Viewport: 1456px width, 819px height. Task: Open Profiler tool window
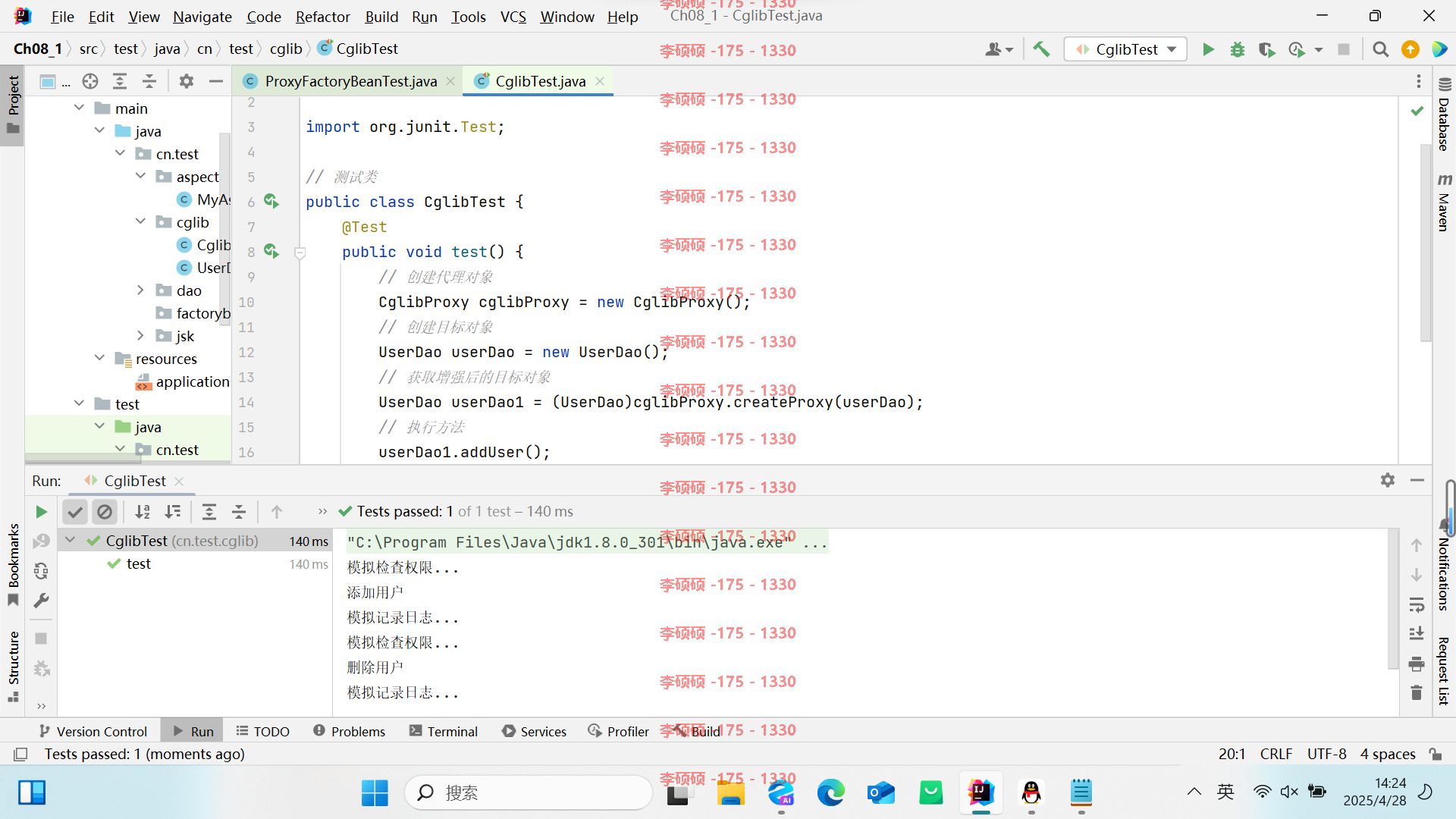tap(619, 731)
